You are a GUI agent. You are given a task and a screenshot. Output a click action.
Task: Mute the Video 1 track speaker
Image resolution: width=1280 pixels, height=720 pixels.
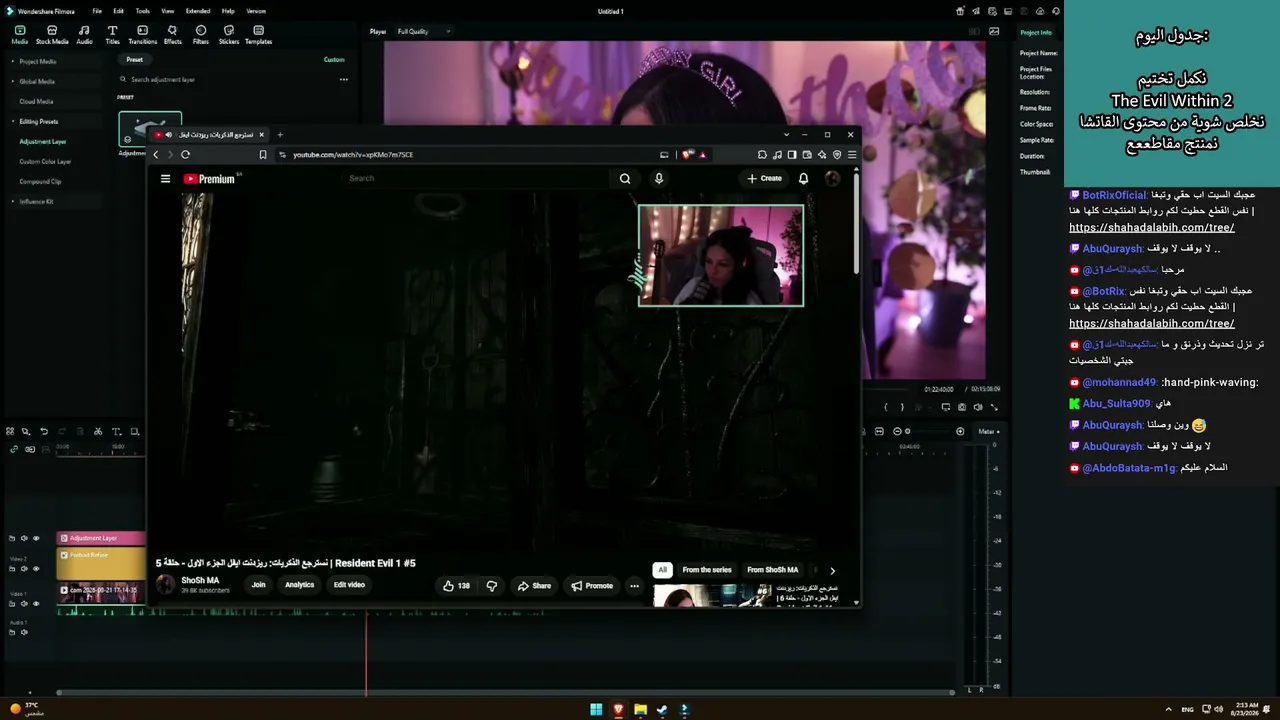pos(24,603)
